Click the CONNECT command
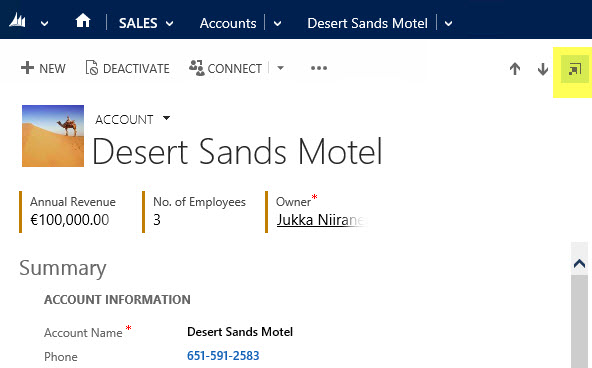 (226, 68)
